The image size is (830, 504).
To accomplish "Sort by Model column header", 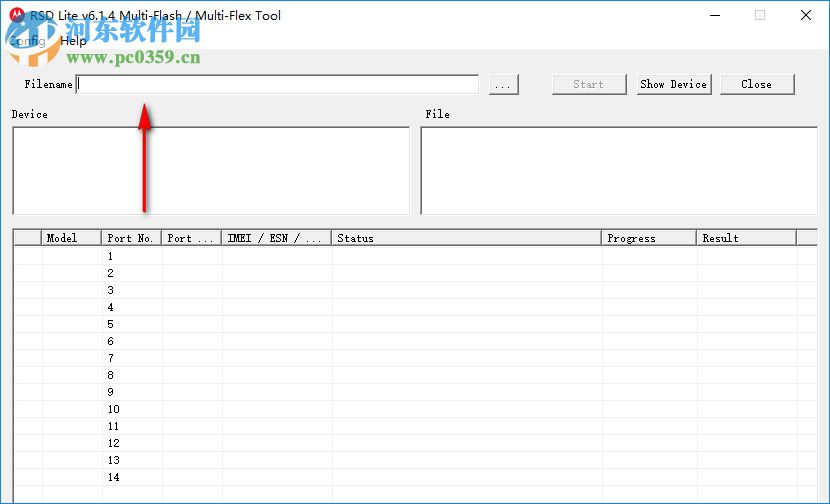I will pos(71,238).
